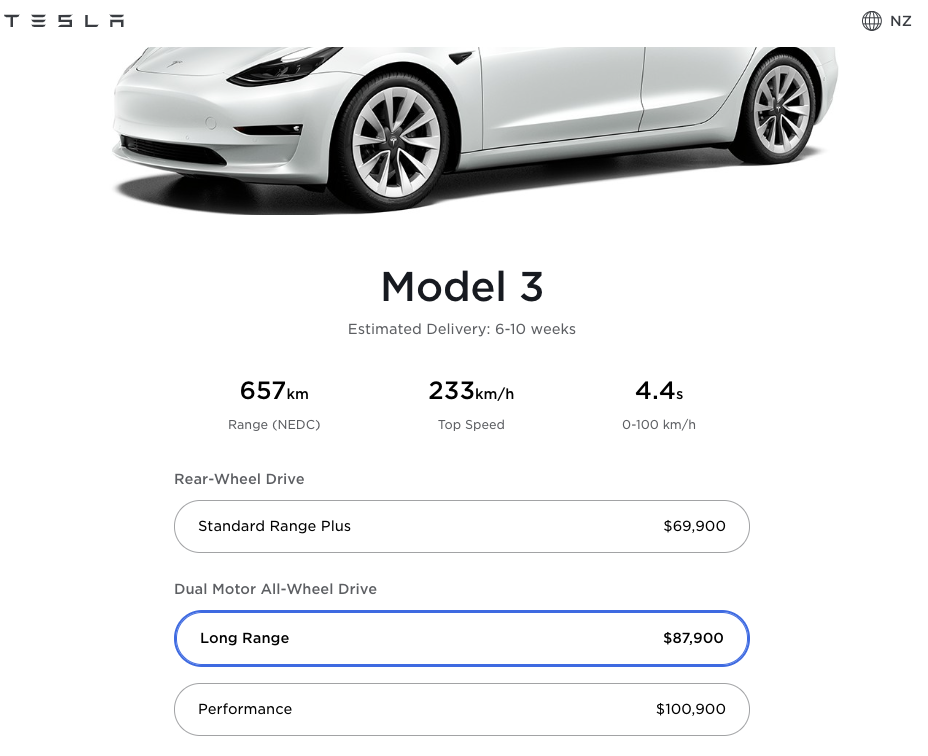This screenshot has width=928, height=756.
Task: Open the globe region selector icon
Action: pyautogui.click(x=871, y=21)
